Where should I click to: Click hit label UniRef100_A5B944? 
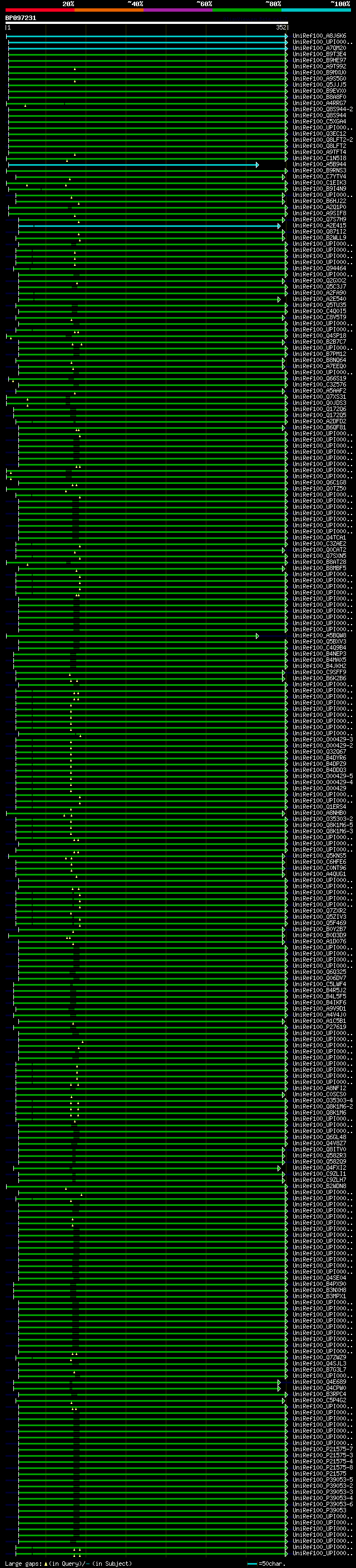[x=319, y=164]
